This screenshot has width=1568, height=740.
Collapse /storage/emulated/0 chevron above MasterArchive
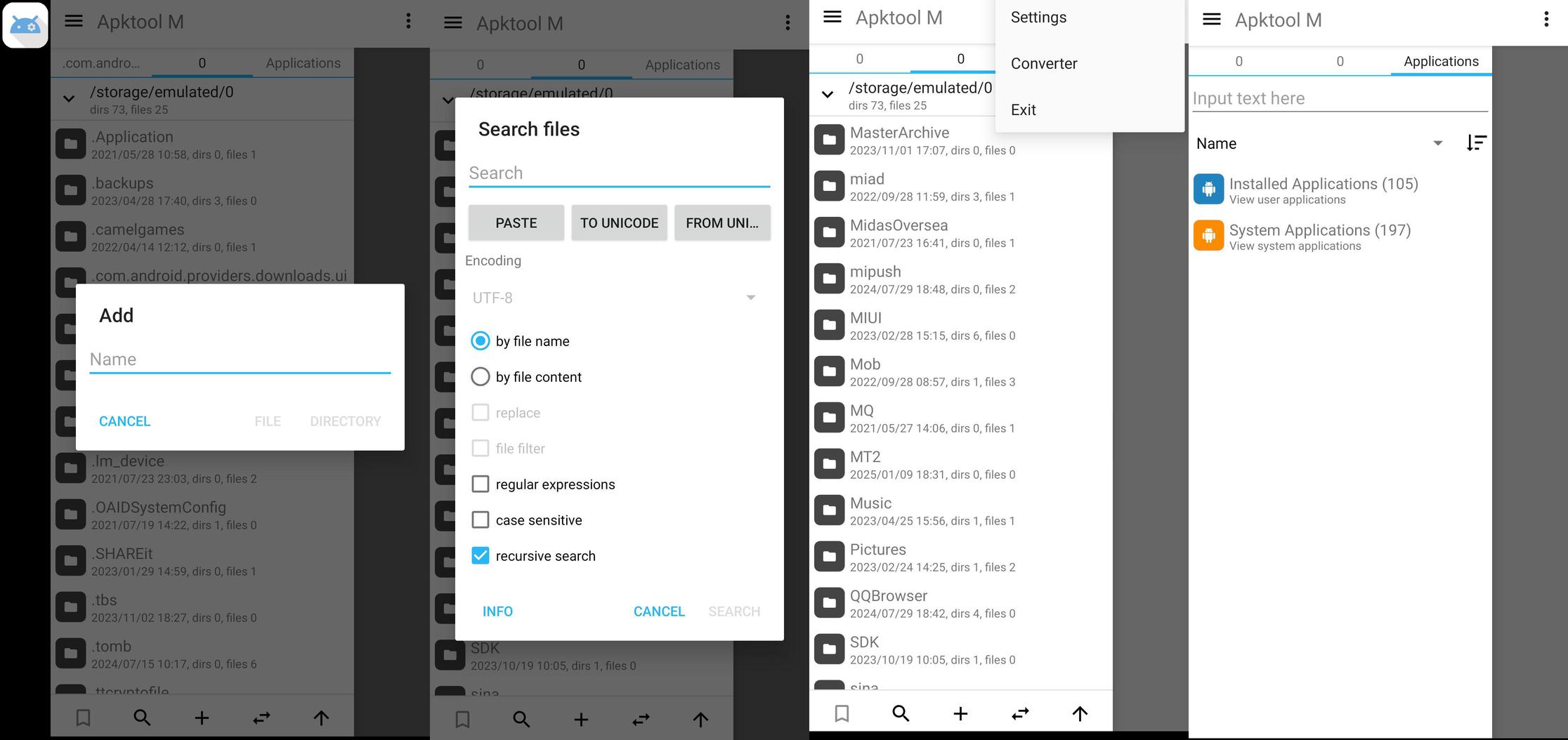click(828, 95)
